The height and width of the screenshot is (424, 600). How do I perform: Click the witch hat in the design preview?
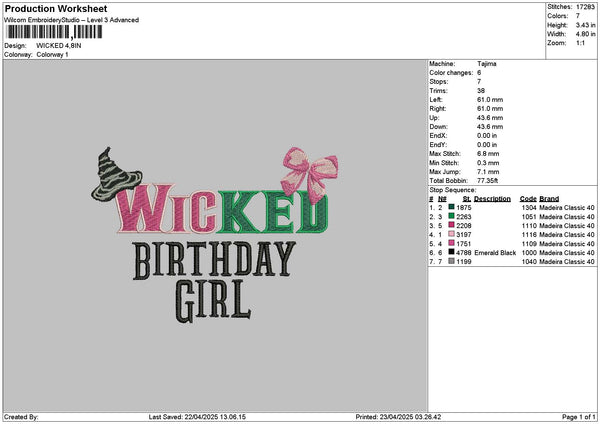[x=117, y=174]
